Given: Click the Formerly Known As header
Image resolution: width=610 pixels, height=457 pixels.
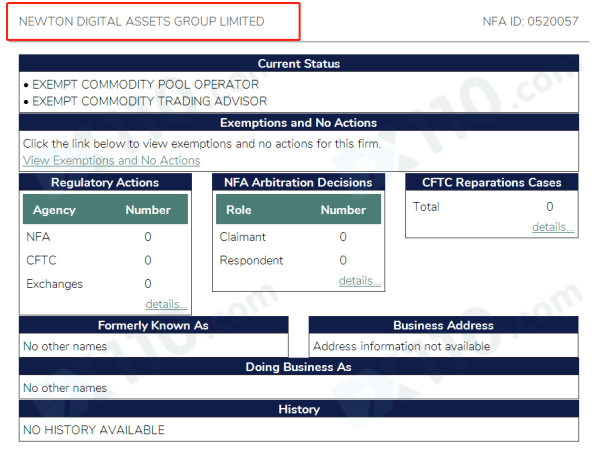Looking at the screenshot, I should coord(153,326).
